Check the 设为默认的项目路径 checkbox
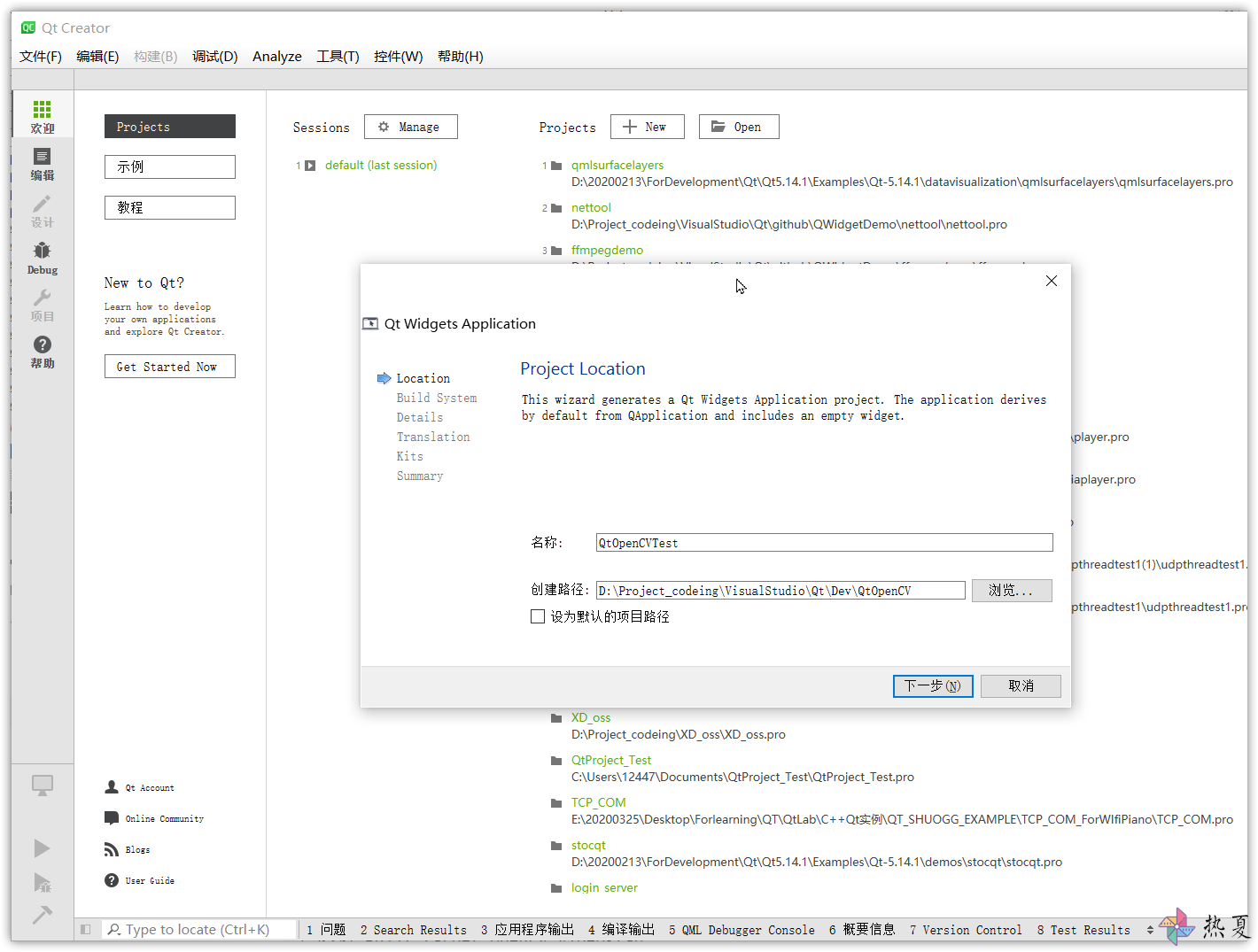 coord(538,616)
